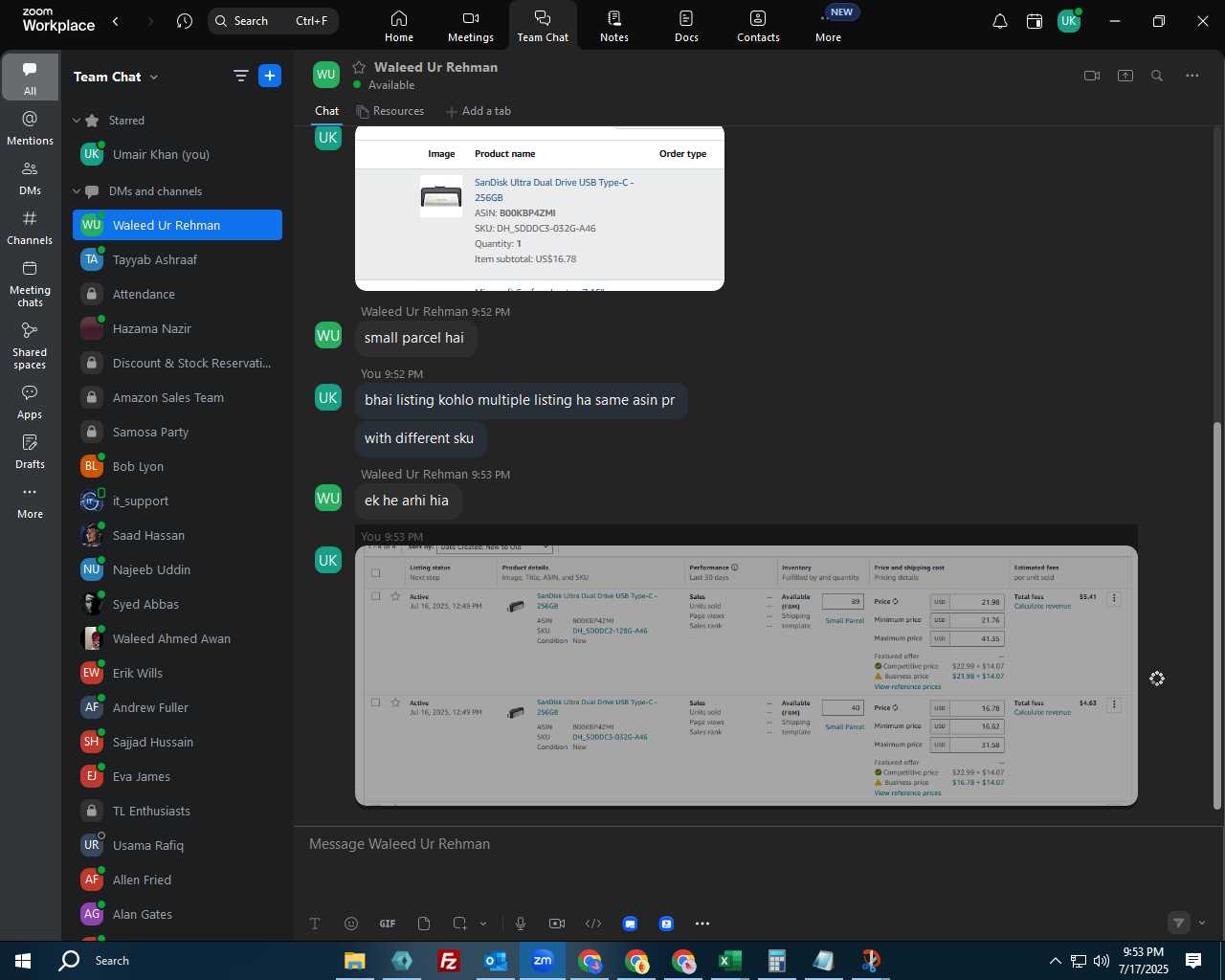The image size is (1225, 980).
Task: Open the Attendance channel
Action: (x=177, y=294)
